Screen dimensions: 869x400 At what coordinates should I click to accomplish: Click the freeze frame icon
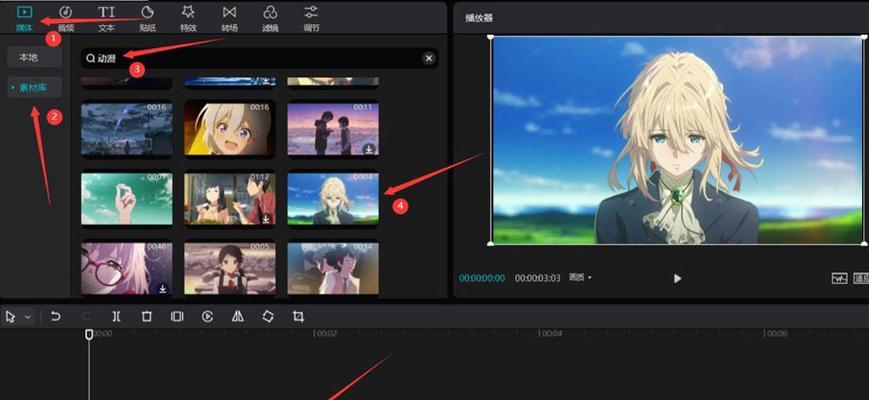click(177, 316)
